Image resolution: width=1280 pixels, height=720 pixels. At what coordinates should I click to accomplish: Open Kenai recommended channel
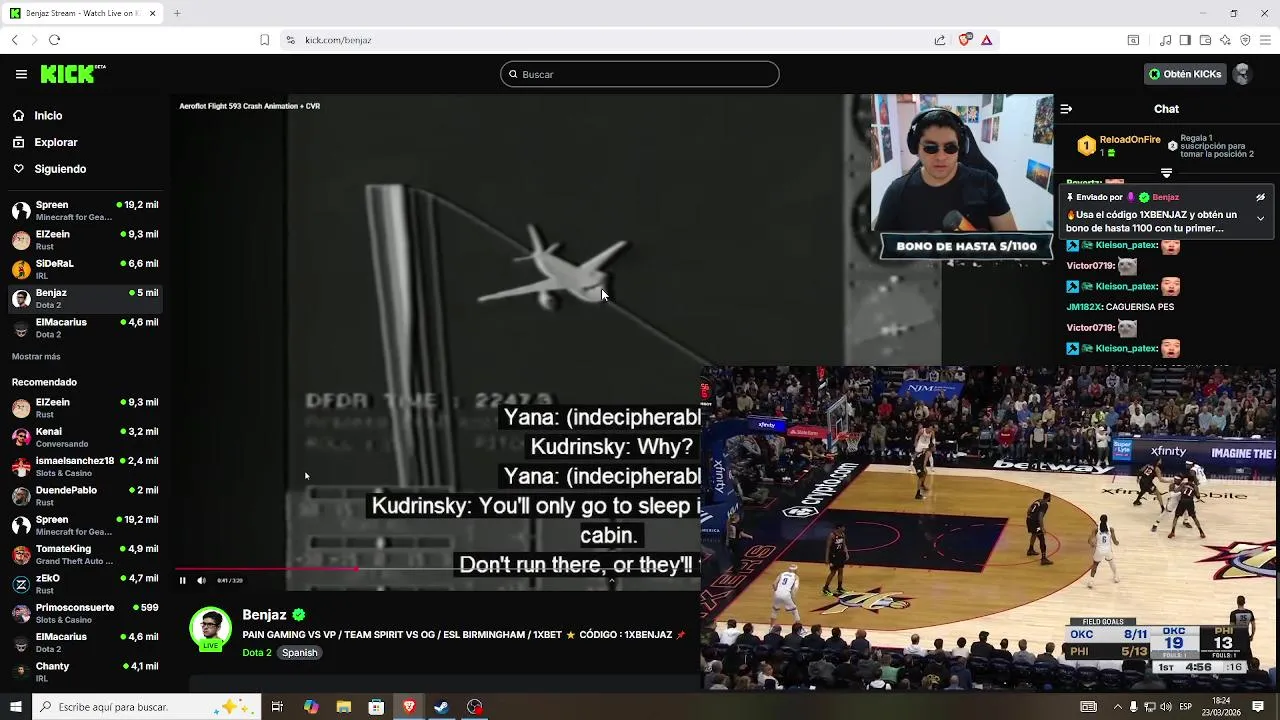click(x=85, y=437)
